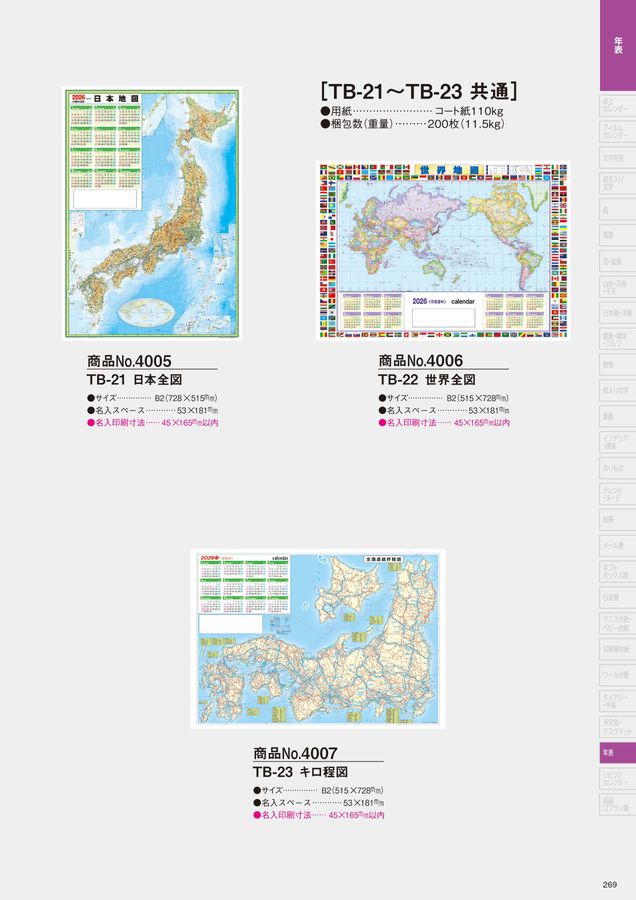The width and height of the screenshot is (636, 900).
Task: Open the TB-21 Japan map thumbnail
Action: (x=152, y=214)
